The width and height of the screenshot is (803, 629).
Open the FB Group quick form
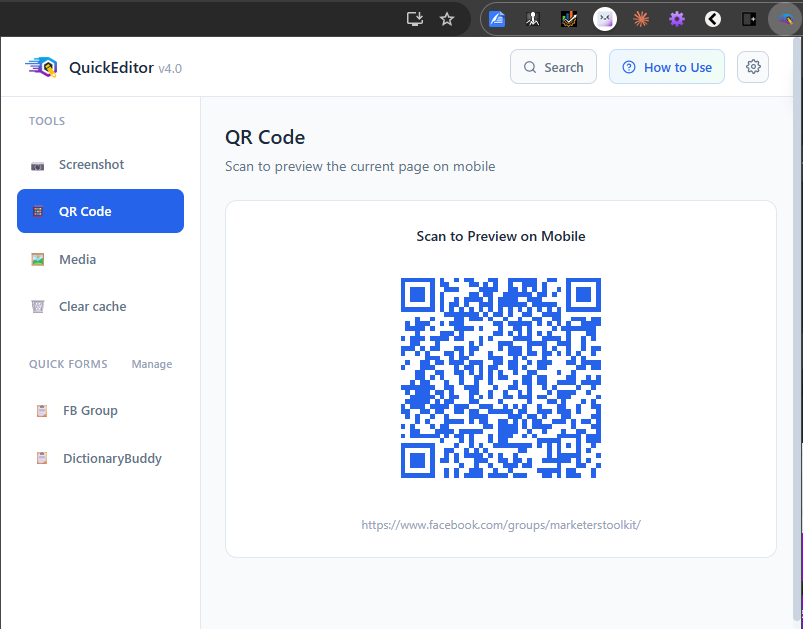100,411
